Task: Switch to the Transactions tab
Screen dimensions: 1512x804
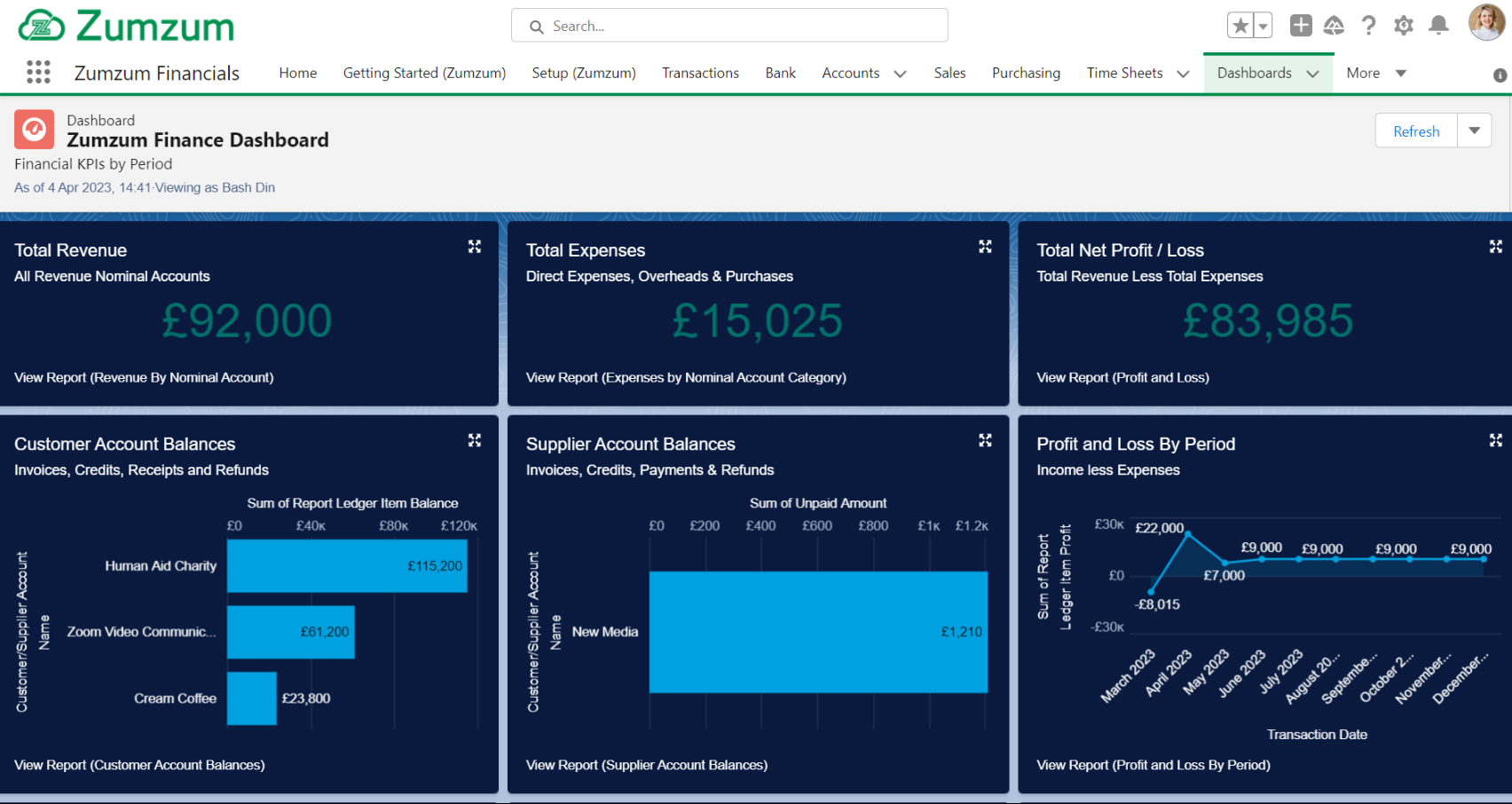Action: 700,73
